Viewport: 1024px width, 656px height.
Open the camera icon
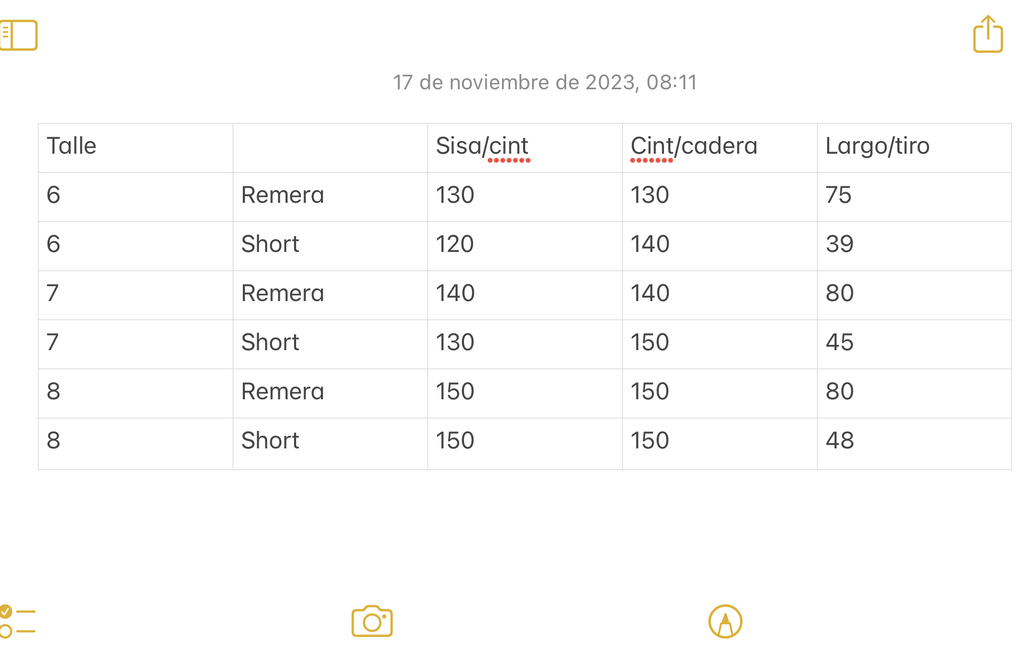click(372, 621)
